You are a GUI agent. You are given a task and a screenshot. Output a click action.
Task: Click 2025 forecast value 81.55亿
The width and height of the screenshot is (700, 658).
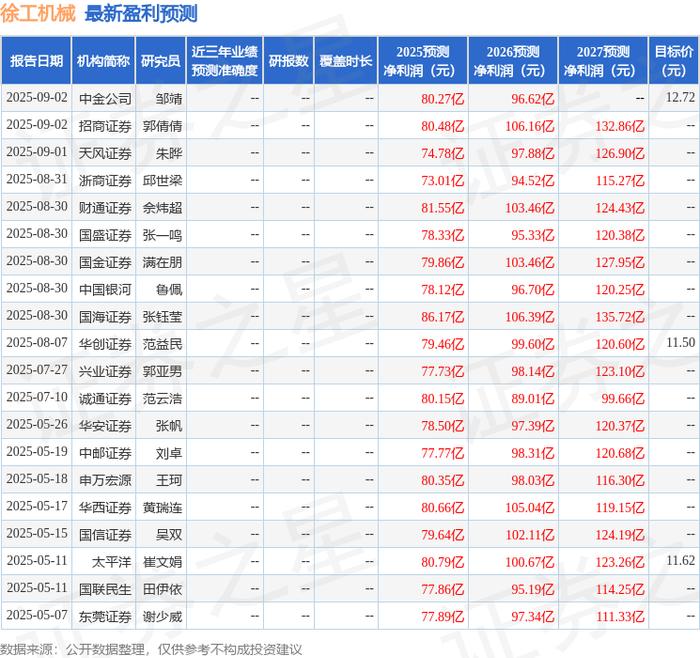coord(442,208)
